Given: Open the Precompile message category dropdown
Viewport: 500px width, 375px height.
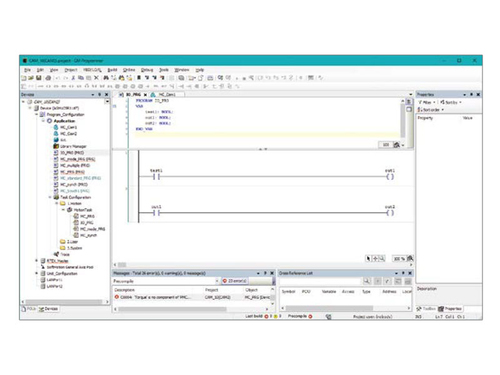Looking at the screenshot, I should 217,281.
